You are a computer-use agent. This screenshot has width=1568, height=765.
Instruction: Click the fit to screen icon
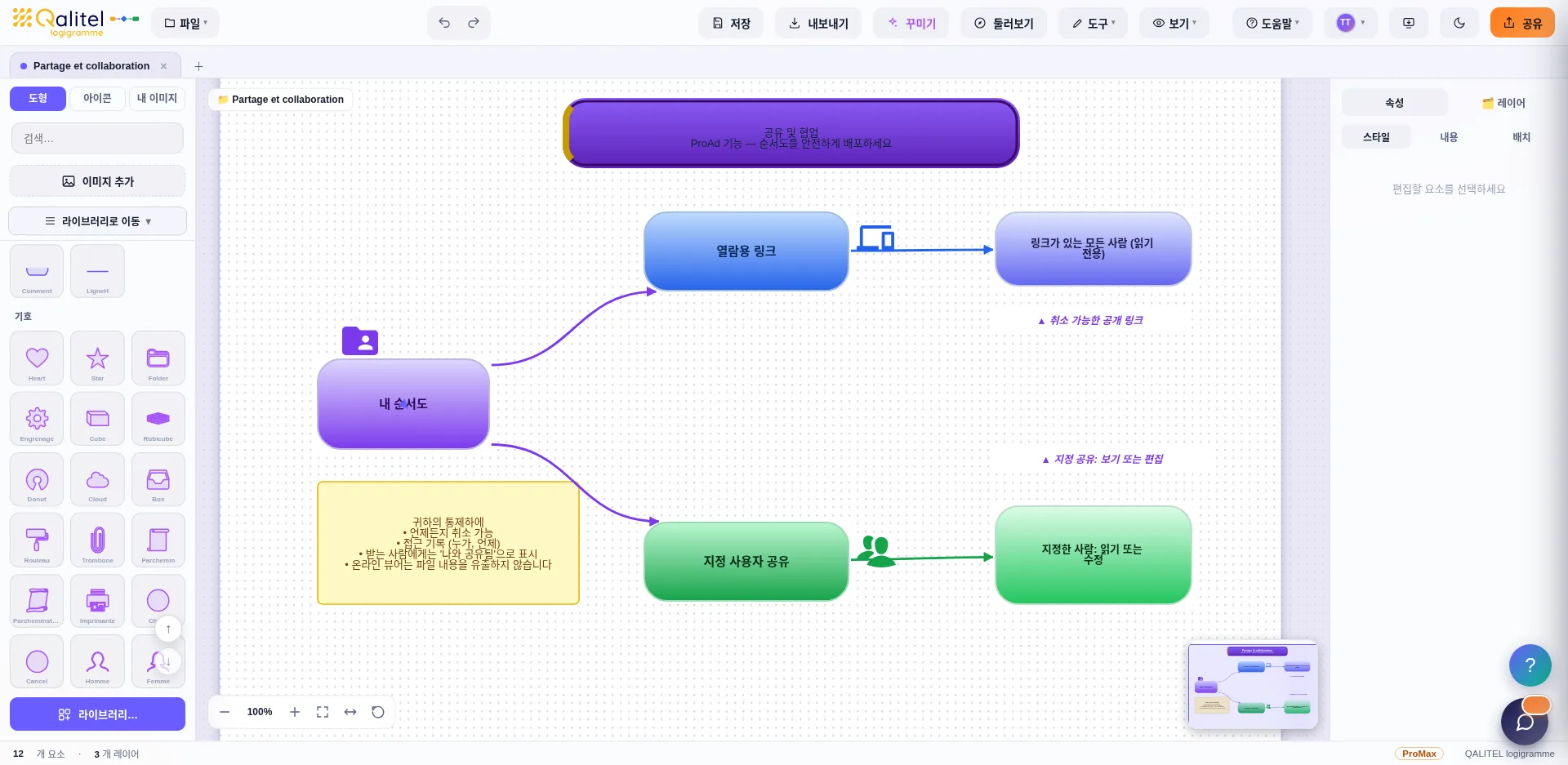pos(323,712)
